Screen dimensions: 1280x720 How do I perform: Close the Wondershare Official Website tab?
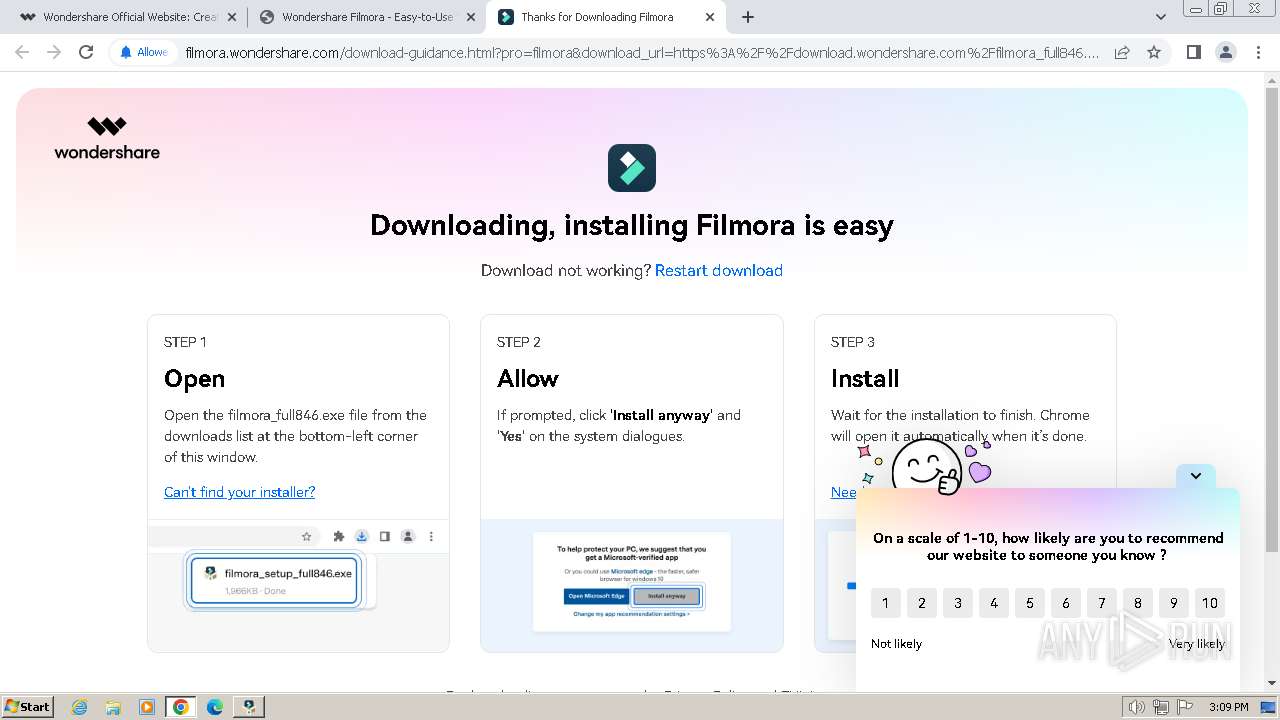pyautogui.click(x=232, y=17)
